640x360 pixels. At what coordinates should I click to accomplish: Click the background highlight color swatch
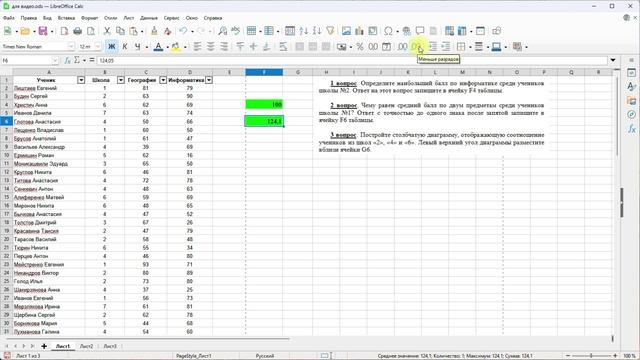[176, 47]
